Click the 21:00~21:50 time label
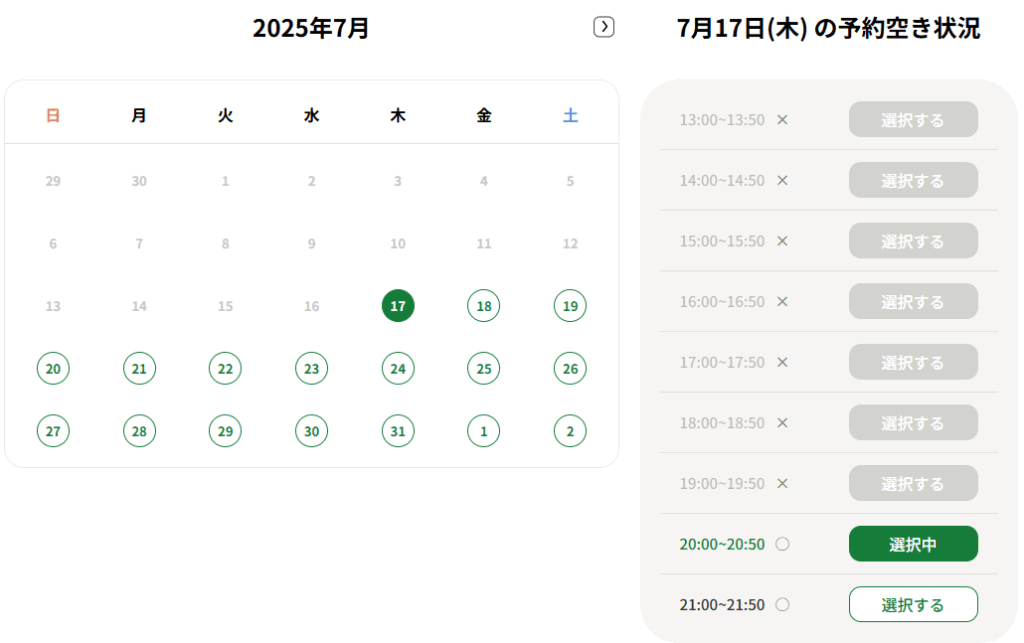 [722, 604]
